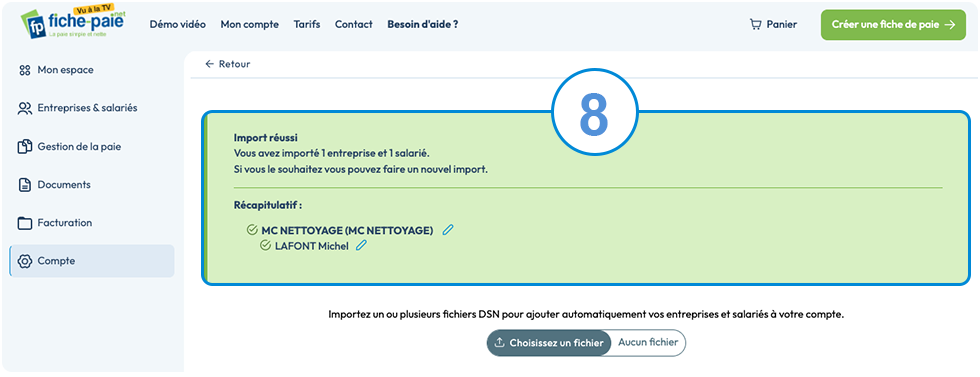
Task: Open the Contact page
Action: 354,24
